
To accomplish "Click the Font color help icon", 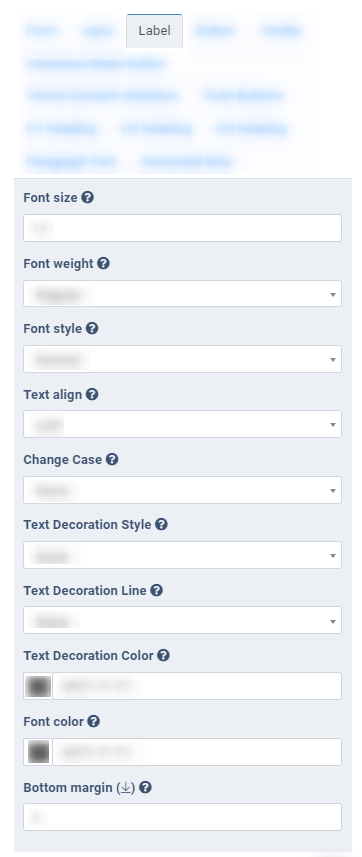I will [x=94, y=721].
